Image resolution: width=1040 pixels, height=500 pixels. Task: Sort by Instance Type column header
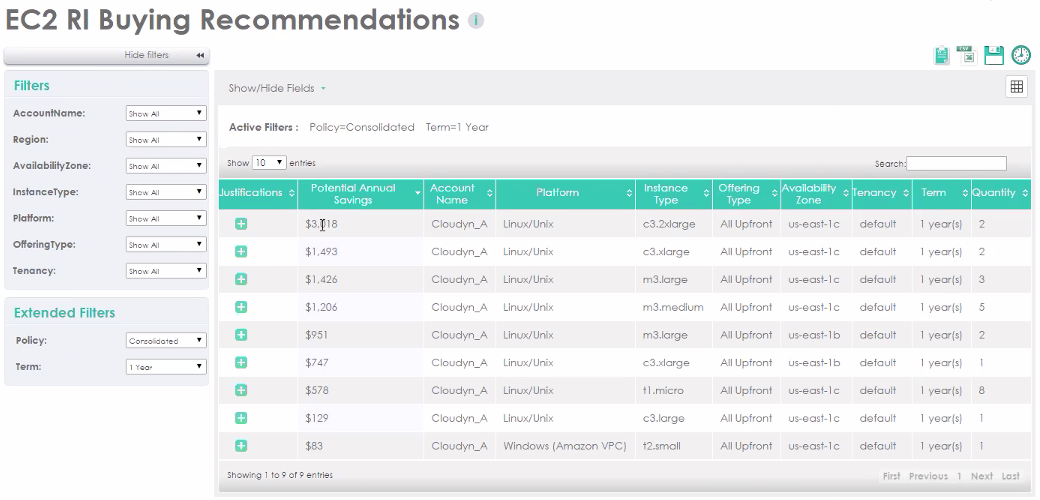674,194
